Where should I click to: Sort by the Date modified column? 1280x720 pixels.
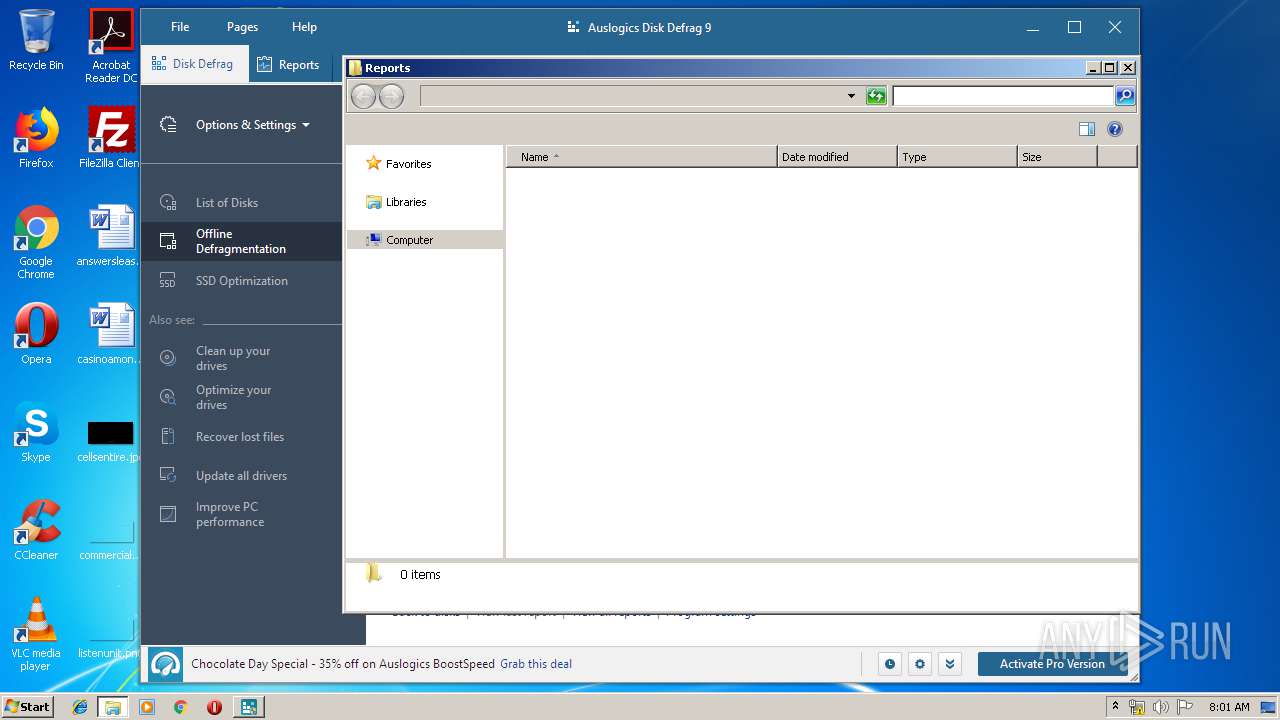pyautogui.click(x=837, y=157)
